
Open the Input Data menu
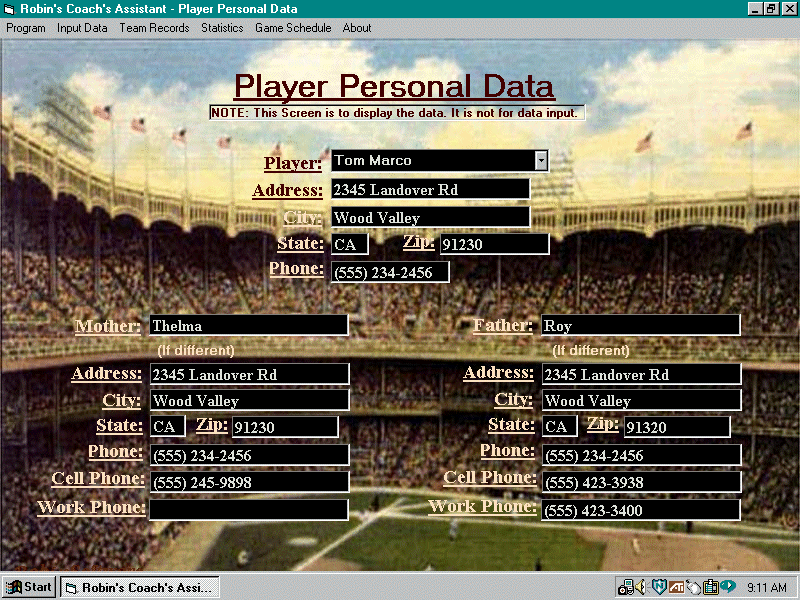click(x=82, y=28)
